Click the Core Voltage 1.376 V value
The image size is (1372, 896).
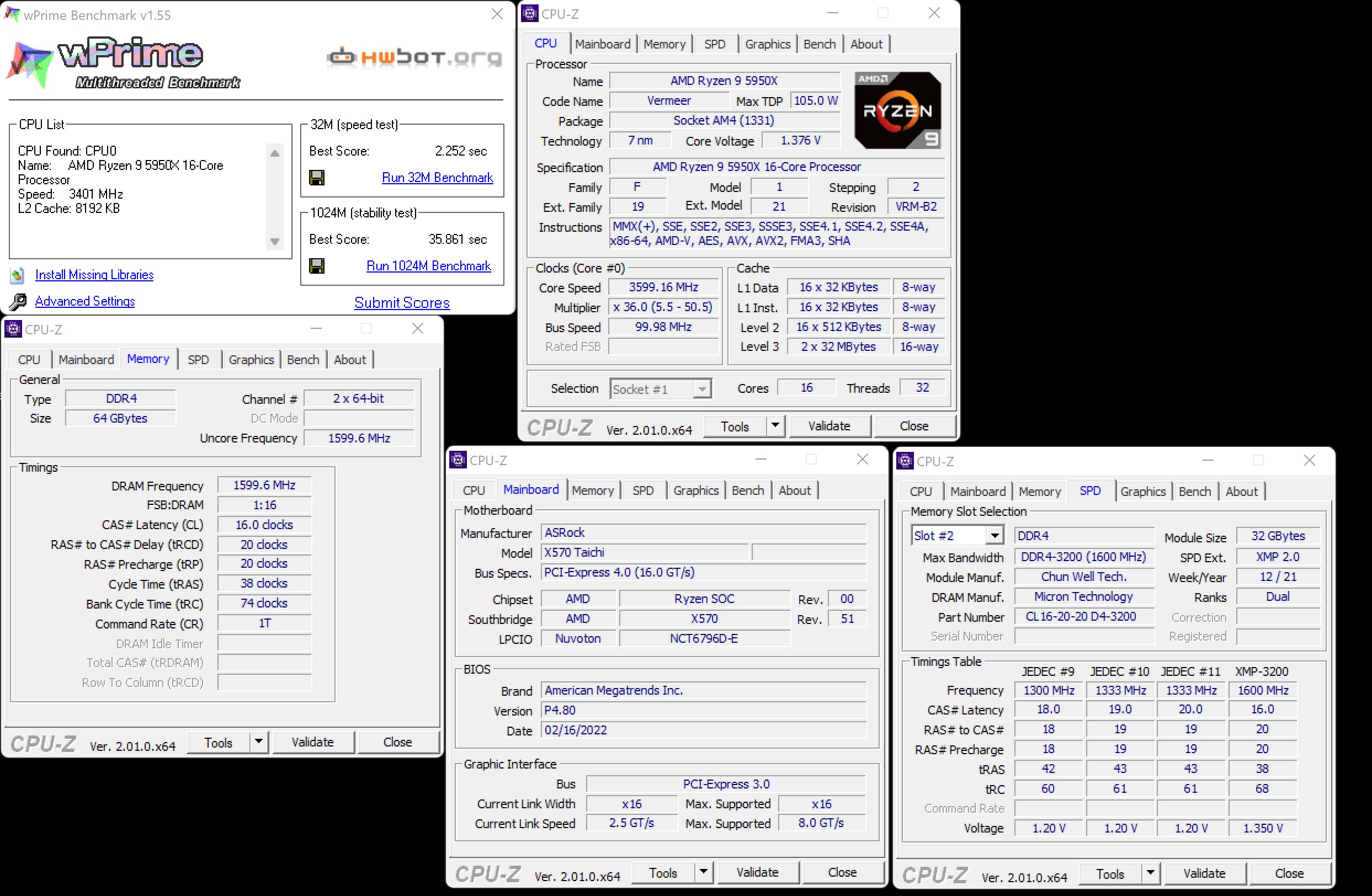(801, 140)
